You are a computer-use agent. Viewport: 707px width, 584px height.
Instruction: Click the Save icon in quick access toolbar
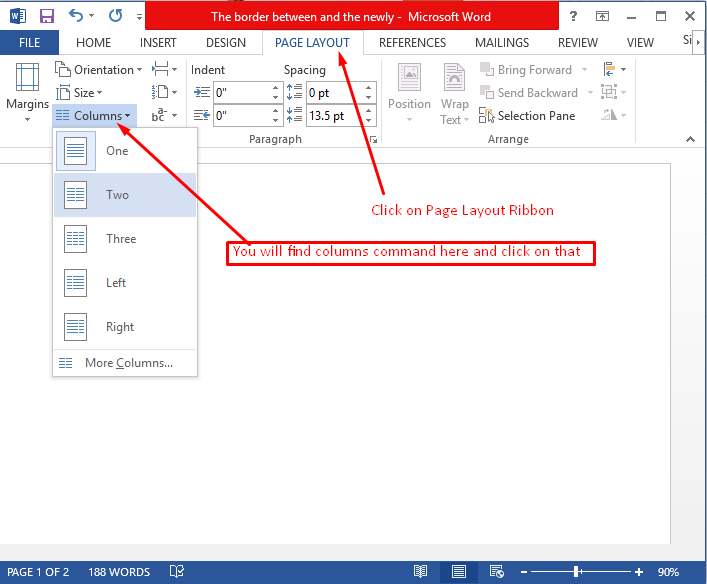[47, 16]
